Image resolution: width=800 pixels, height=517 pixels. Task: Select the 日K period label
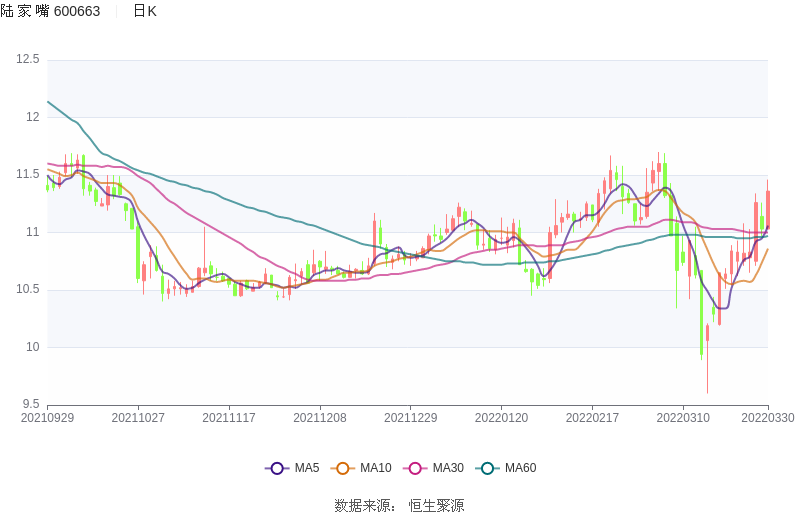point(145,11)
